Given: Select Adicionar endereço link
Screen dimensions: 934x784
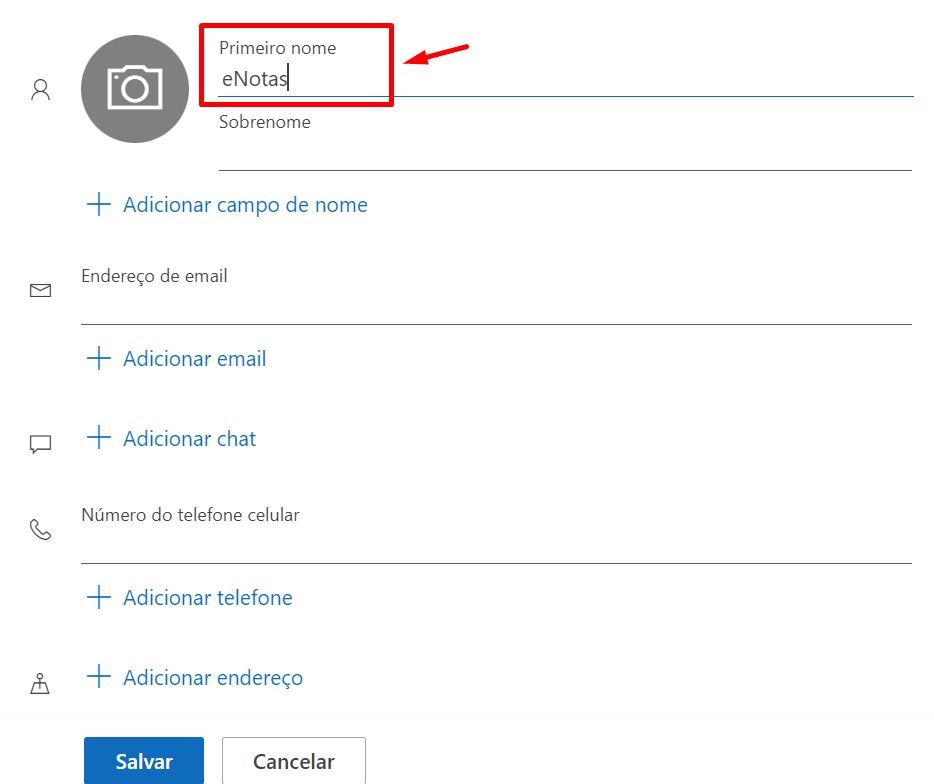Looking at the screenshot, I should tap(213, 678).
